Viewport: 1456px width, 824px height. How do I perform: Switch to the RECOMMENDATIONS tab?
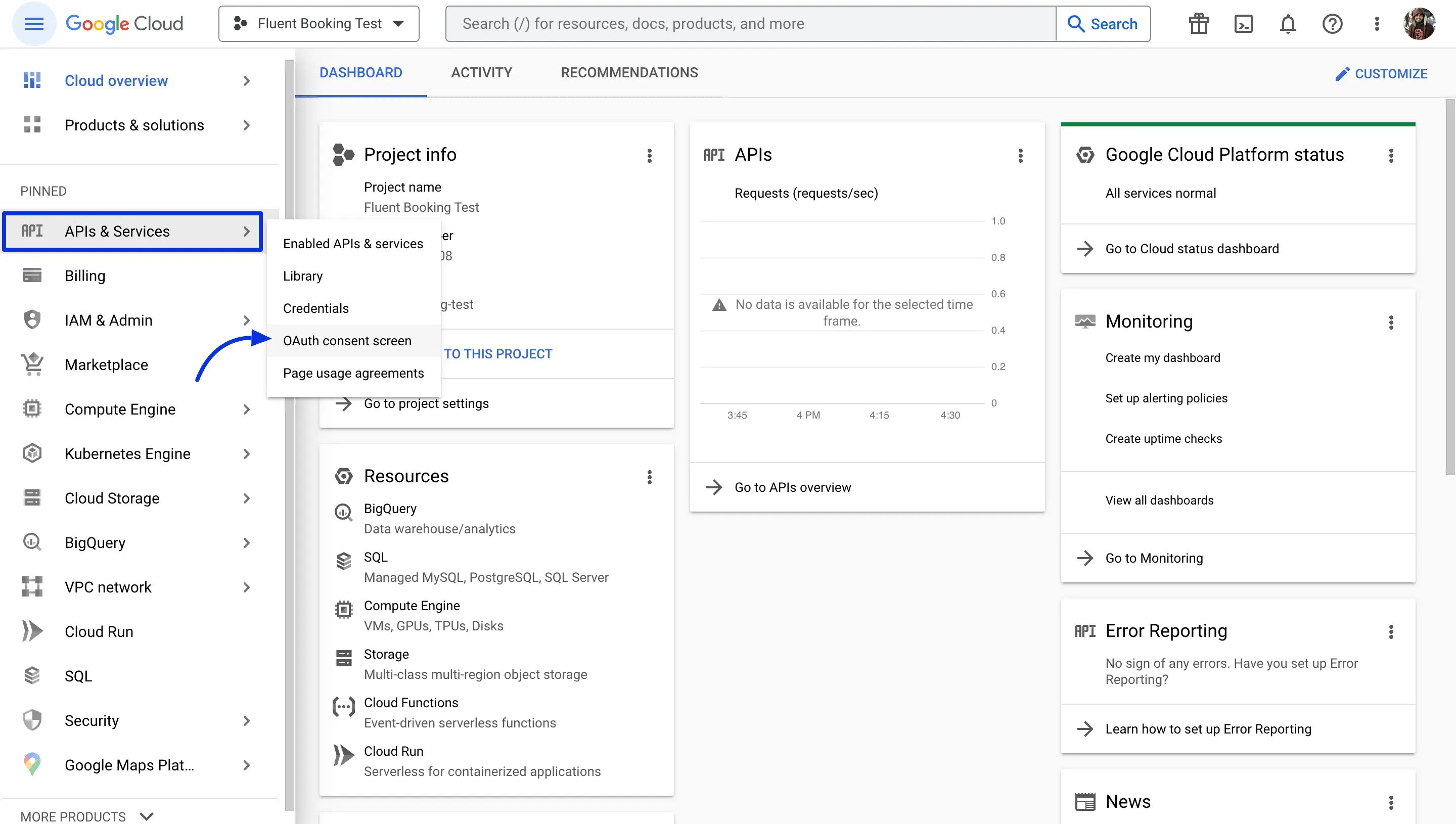629,72
